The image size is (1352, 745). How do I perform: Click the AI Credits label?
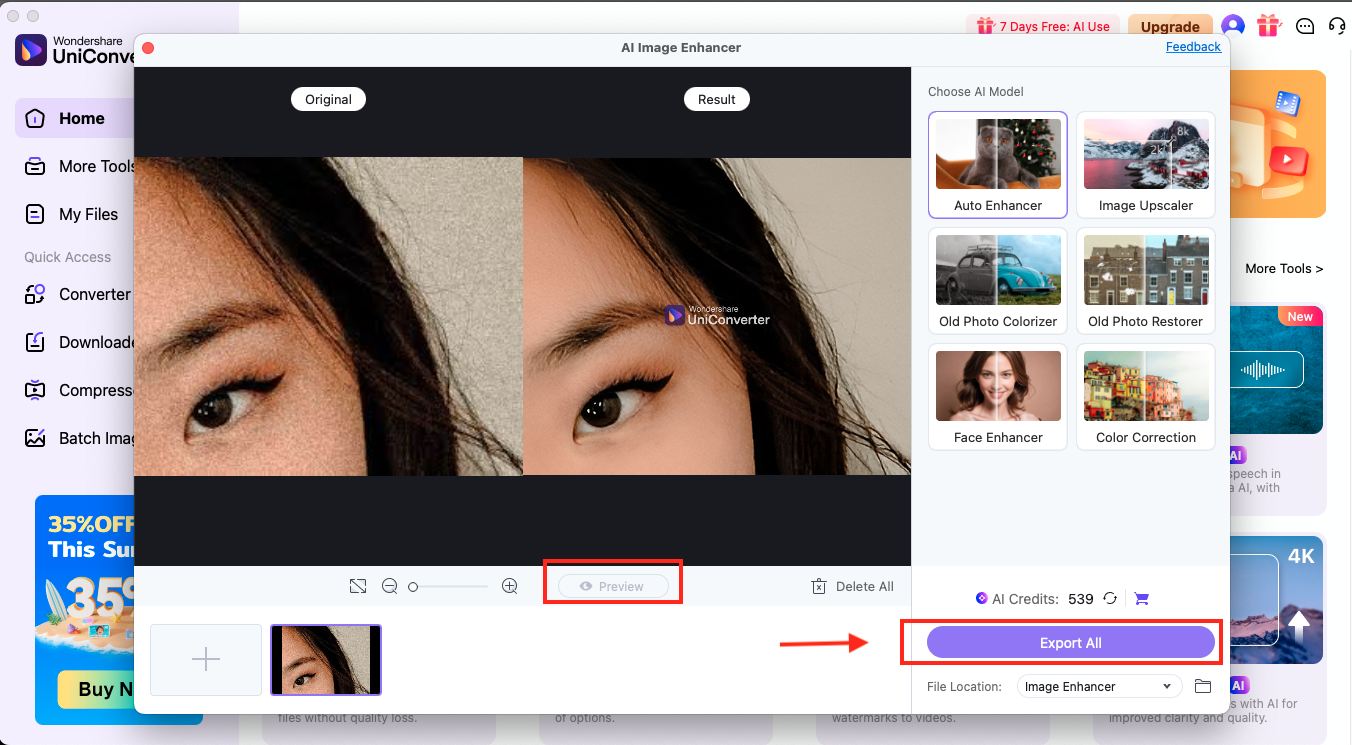tap(1025, 599)
